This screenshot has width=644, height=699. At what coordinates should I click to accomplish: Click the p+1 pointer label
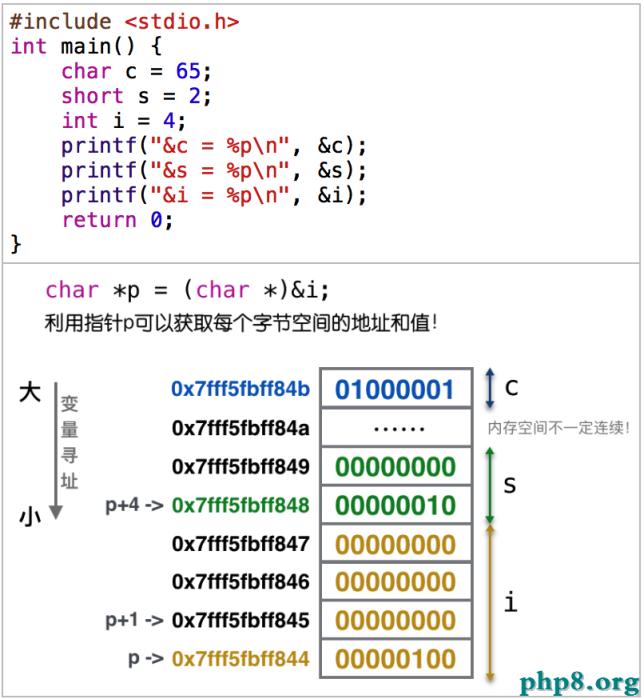[x=134, y=621]
